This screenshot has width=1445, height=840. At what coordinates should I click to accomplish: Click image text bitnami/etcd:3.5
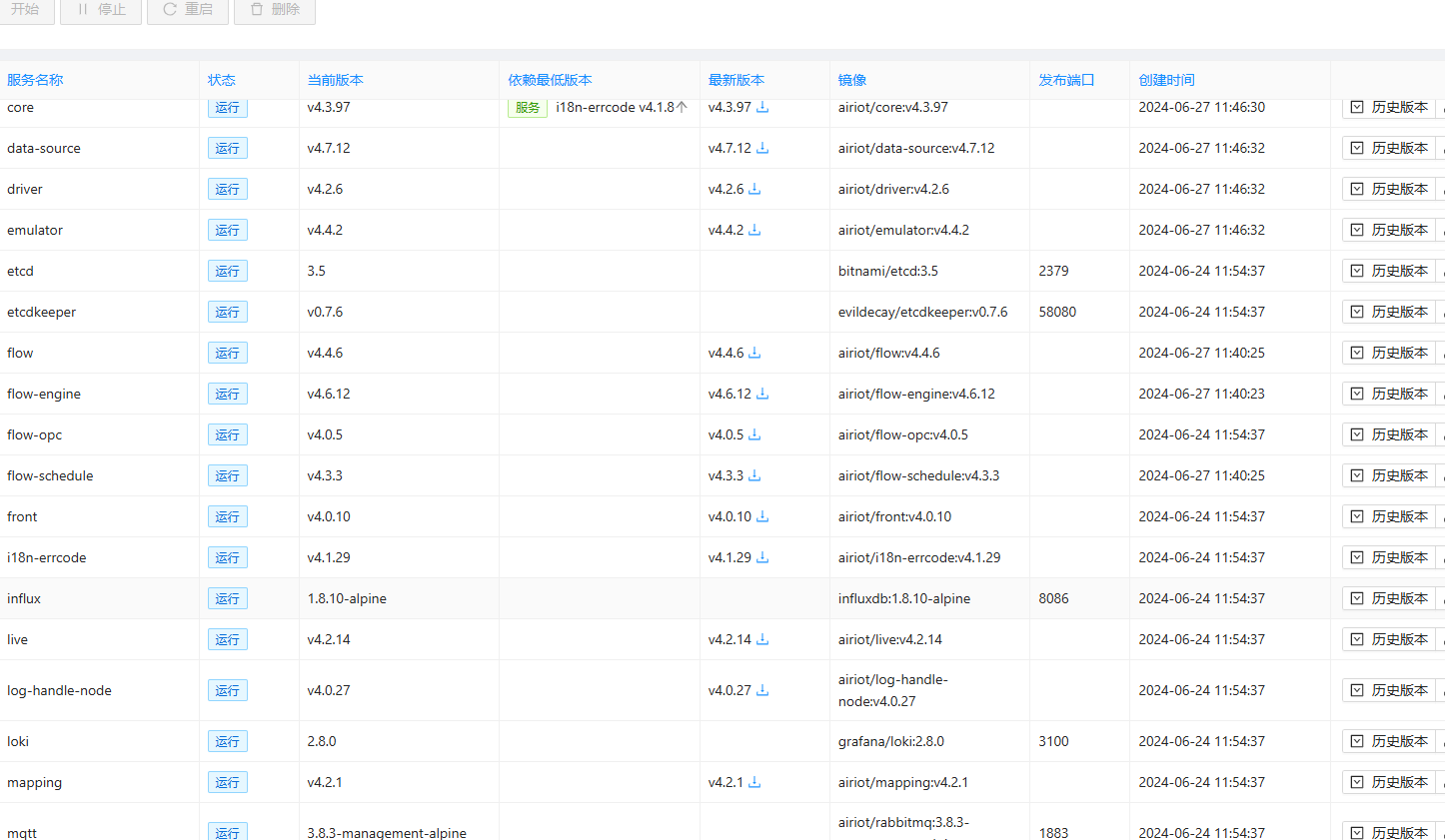[x=888, y=271]
